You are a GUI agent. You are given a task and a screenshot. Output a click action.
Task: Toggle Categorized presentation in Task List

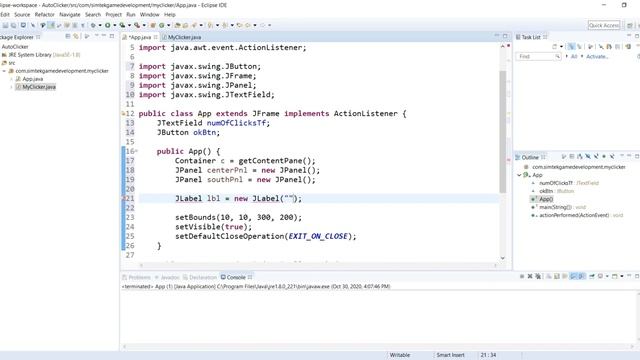[571, 47]
